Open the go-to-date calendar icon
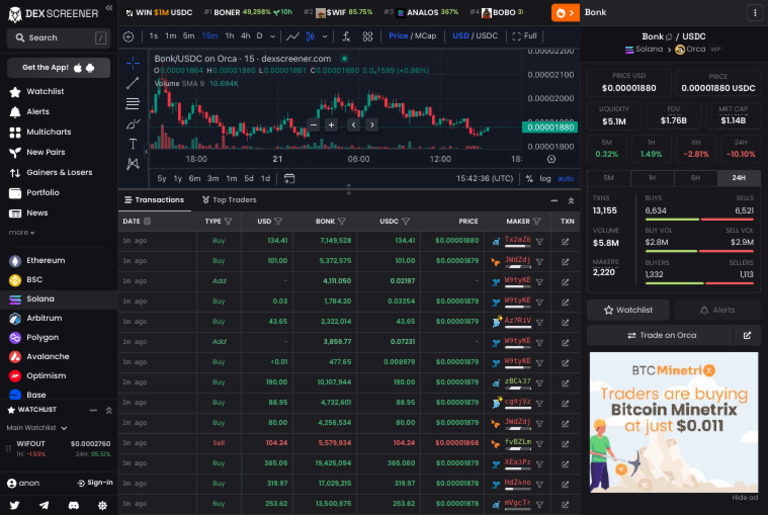This screenshot has height=515, width=768. tap(289, 178)
